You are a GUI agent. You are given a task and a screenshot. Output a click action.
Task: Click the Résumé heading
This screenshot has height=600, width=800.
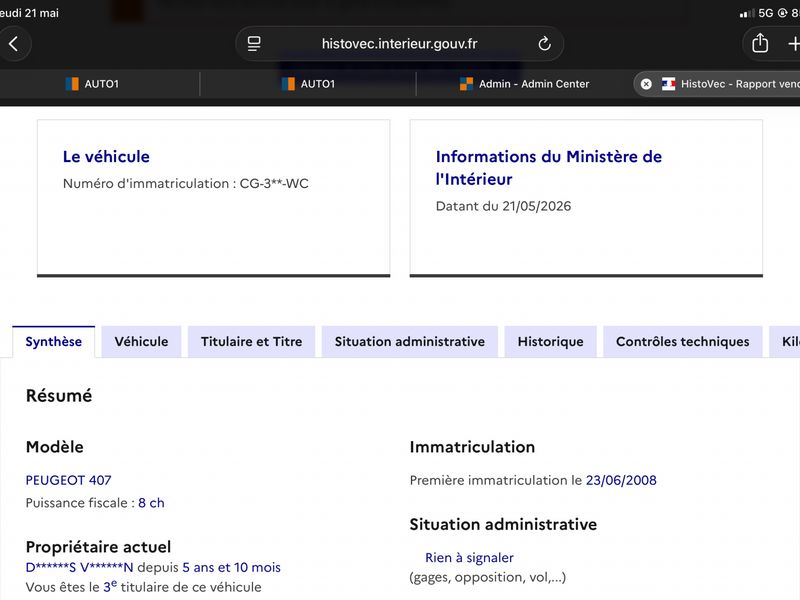(x=59, y=396)
